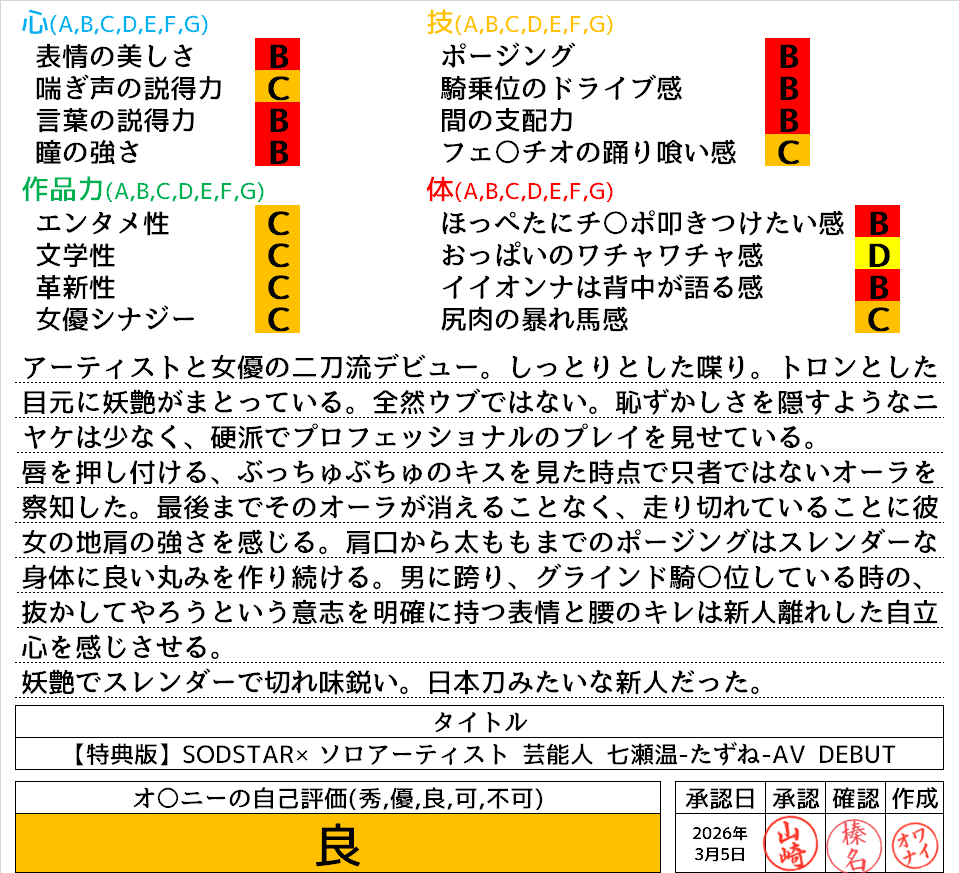The image size is (959, 873).
Task: Select the 瞳の強さ grade cell
Action: (278, 153)
